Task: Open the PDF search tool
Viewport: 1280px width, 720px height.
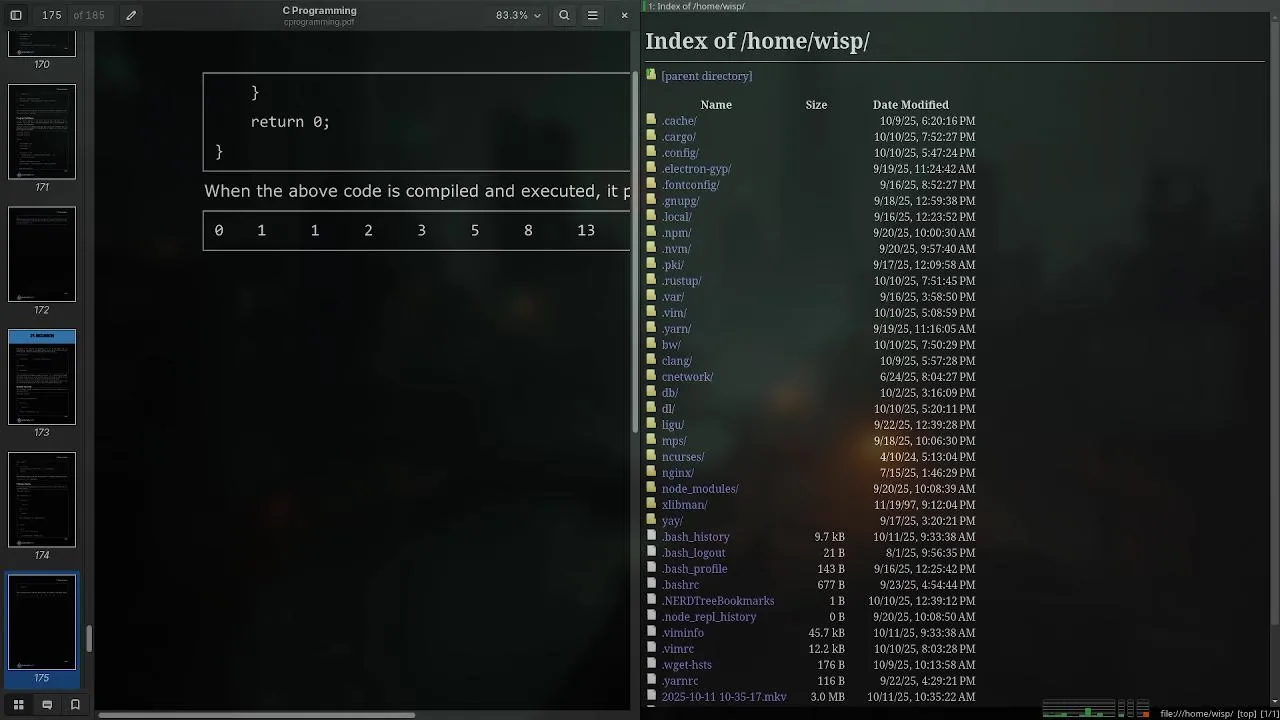Action: point(564,15)
